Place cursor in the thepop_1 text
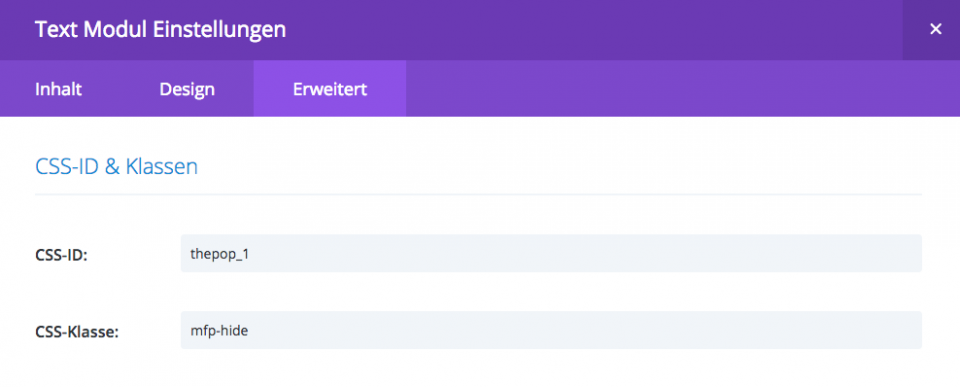The image size is (960, 387). [x=220, y=254]
